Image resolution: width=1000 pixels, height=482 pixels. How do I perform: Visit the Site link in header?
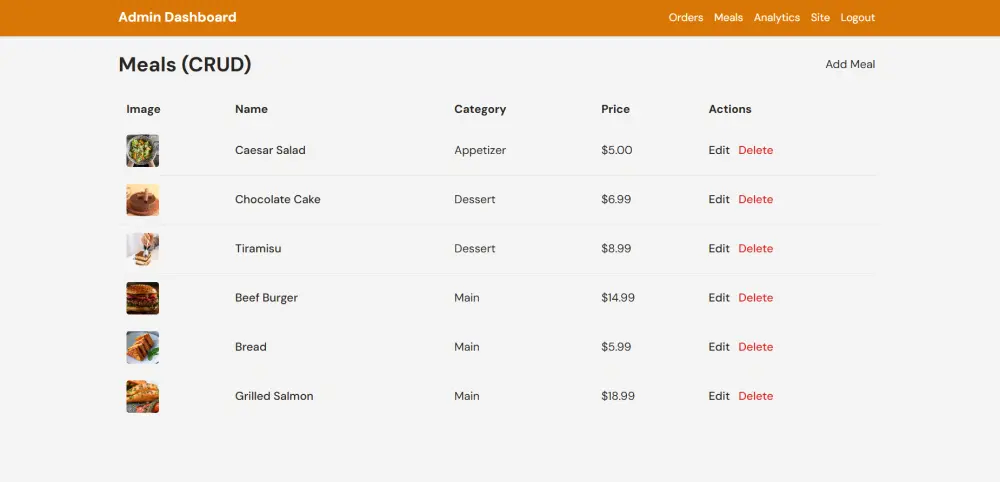(820, 18)
